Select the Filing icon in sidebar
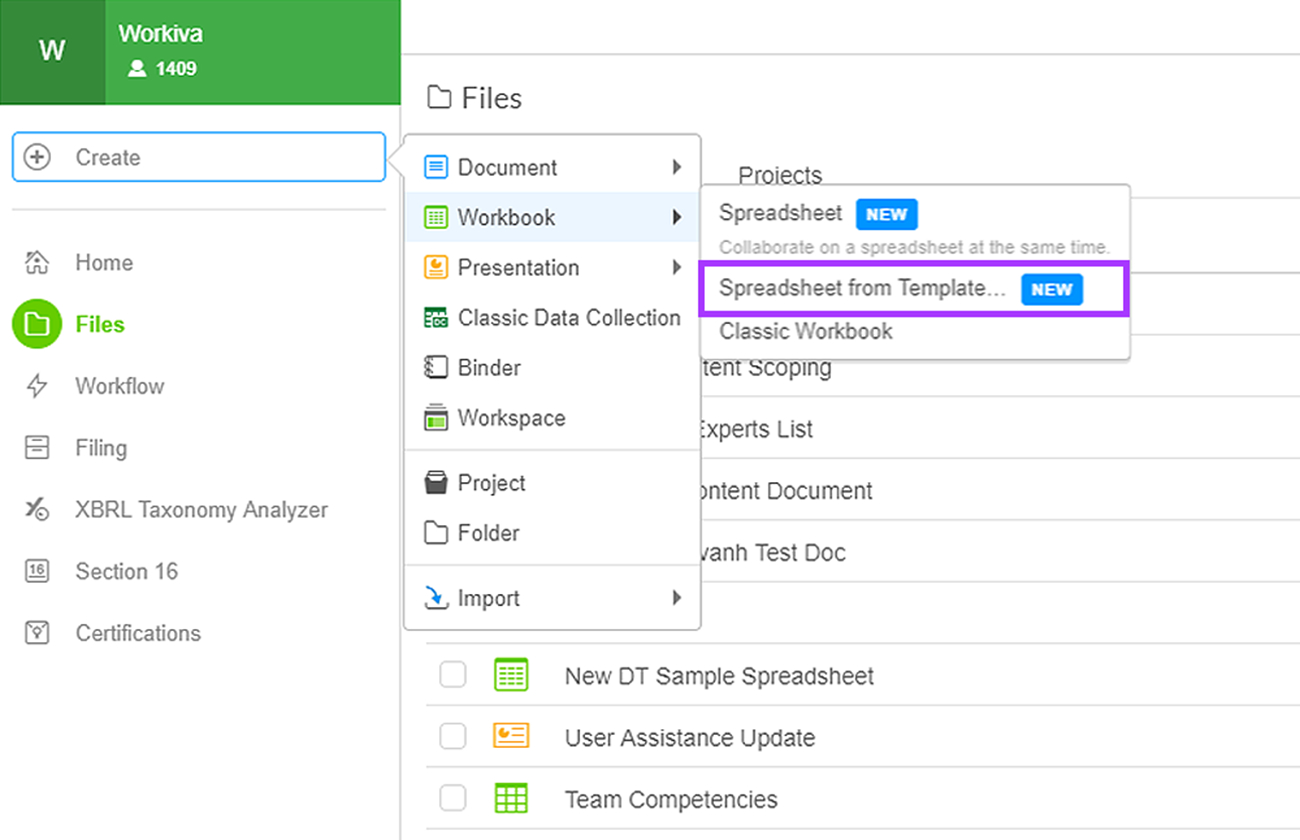Viewport: 1300px width, 840px height. 37,448
